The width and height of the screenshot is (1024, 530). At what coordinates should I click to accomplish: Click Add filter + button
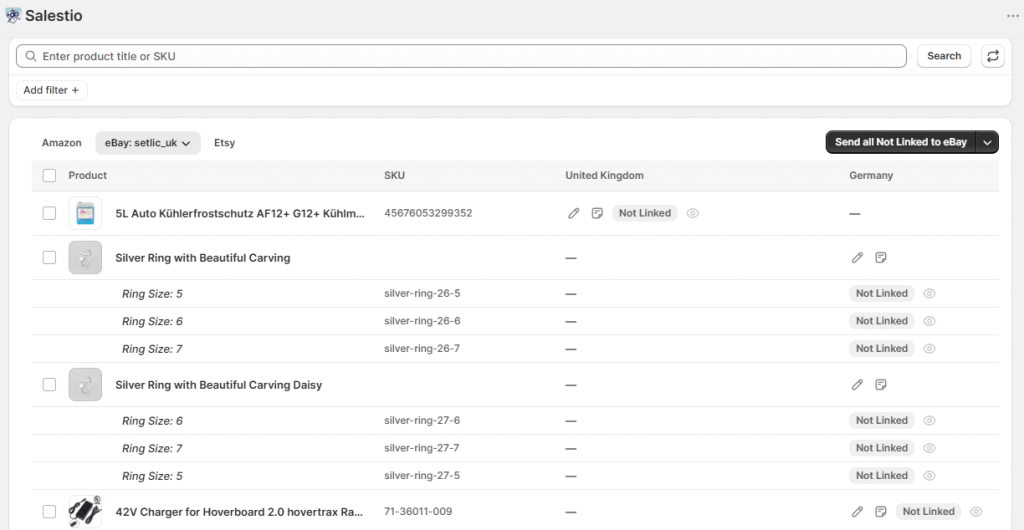tap(51, 90)
